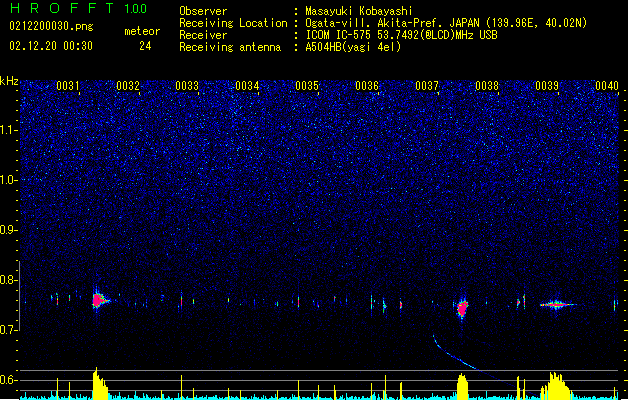Screen dimensions: 629x400
Task: Click the kHz axis unit label
Action: [x=9, y=81]
